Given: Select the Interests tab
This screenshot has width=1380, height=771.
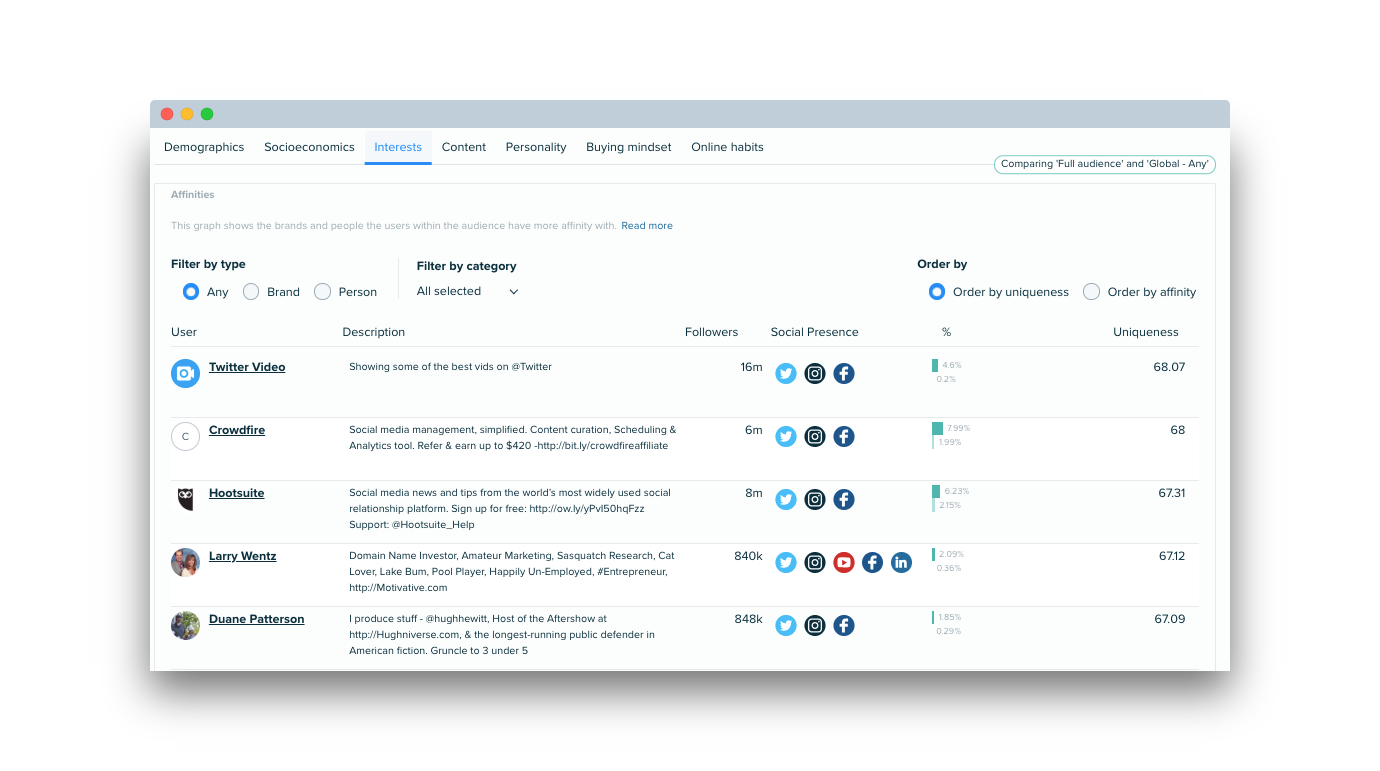Looking at the screenshot, I should (398, 147).
